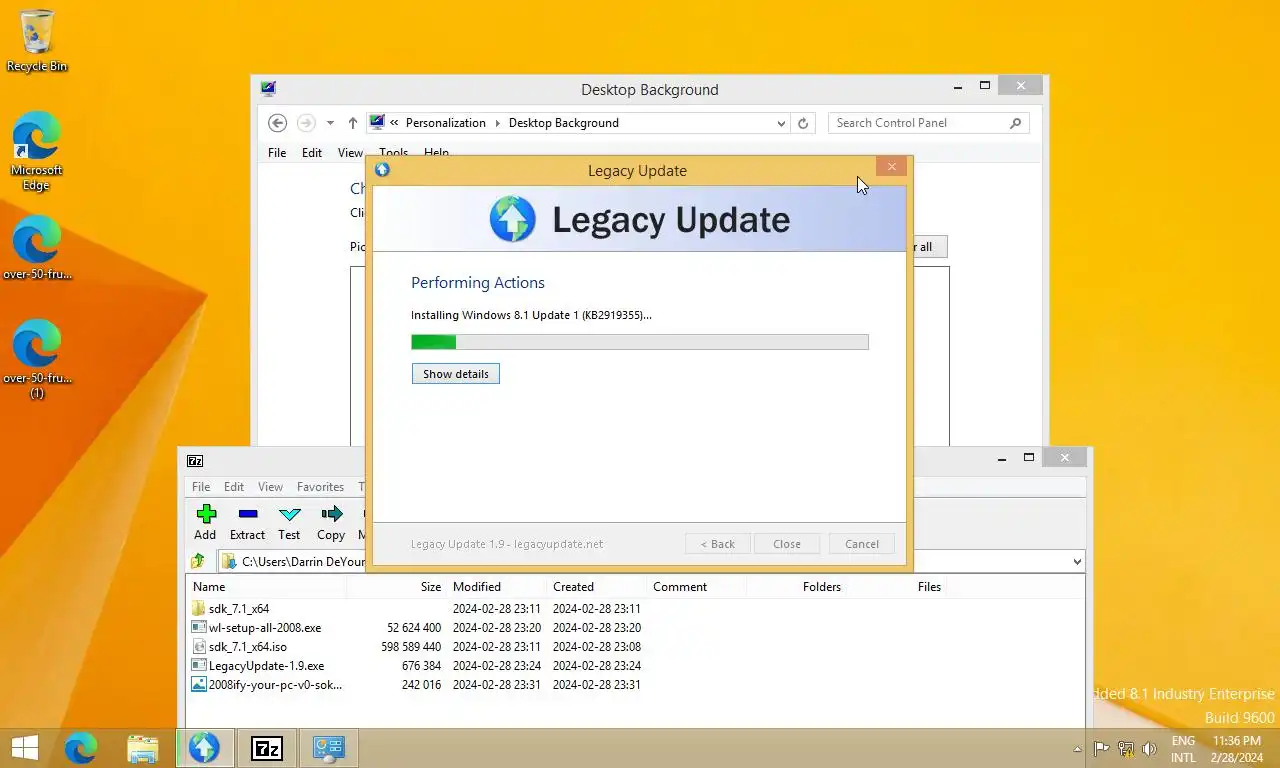Click the 7z icon in title bar
This screenshot has height=768, width=1280.
coord(196,461)
